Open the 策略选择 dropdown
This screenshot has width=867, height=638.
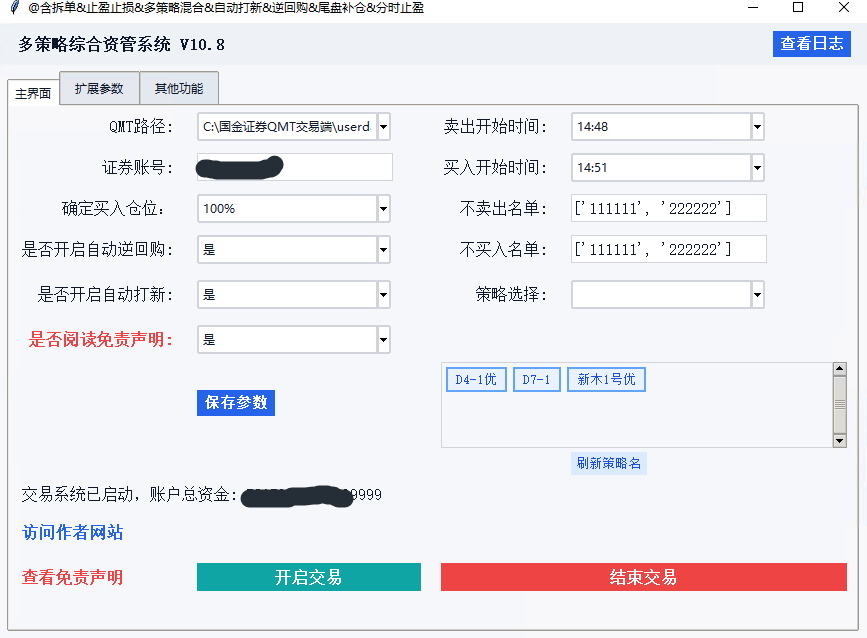click(x=667, y=295)
